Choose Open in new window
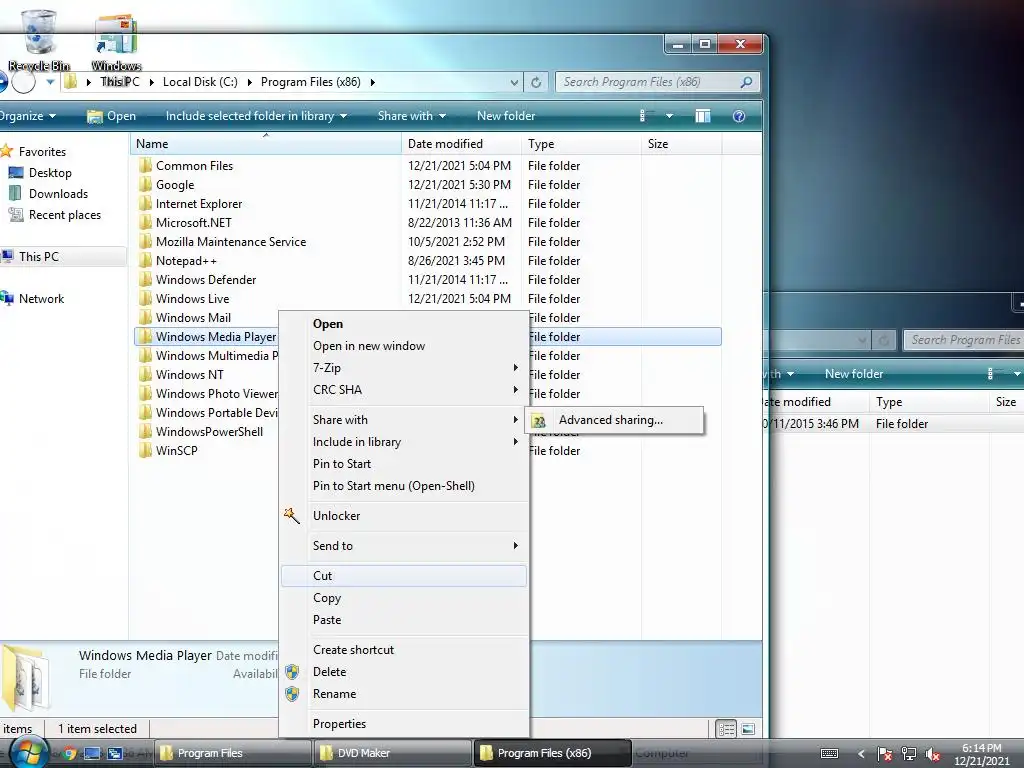The image size is (1024, 768). 404,346
